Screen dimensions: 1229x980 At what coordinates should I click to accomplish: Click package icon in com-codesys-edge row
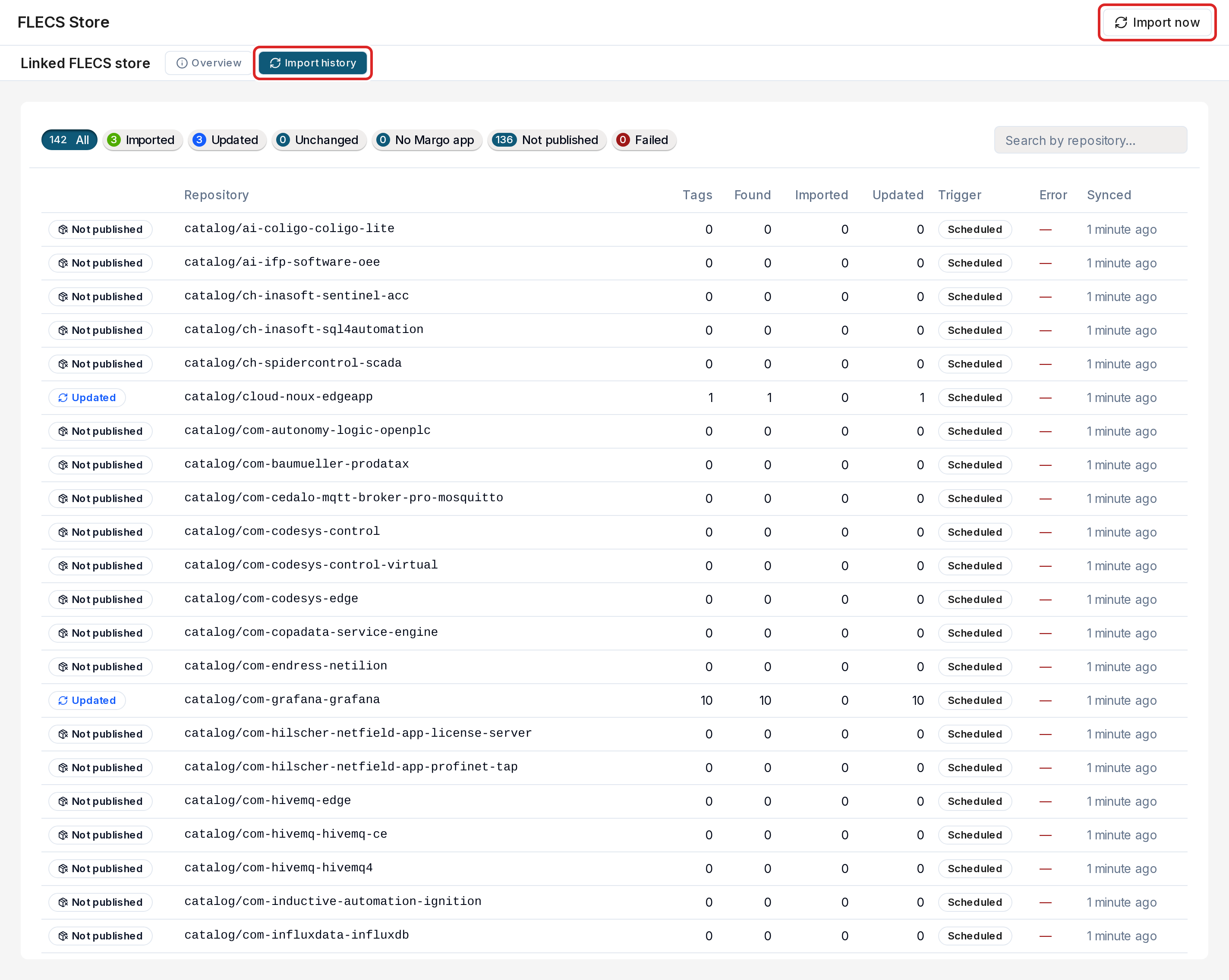63,600
